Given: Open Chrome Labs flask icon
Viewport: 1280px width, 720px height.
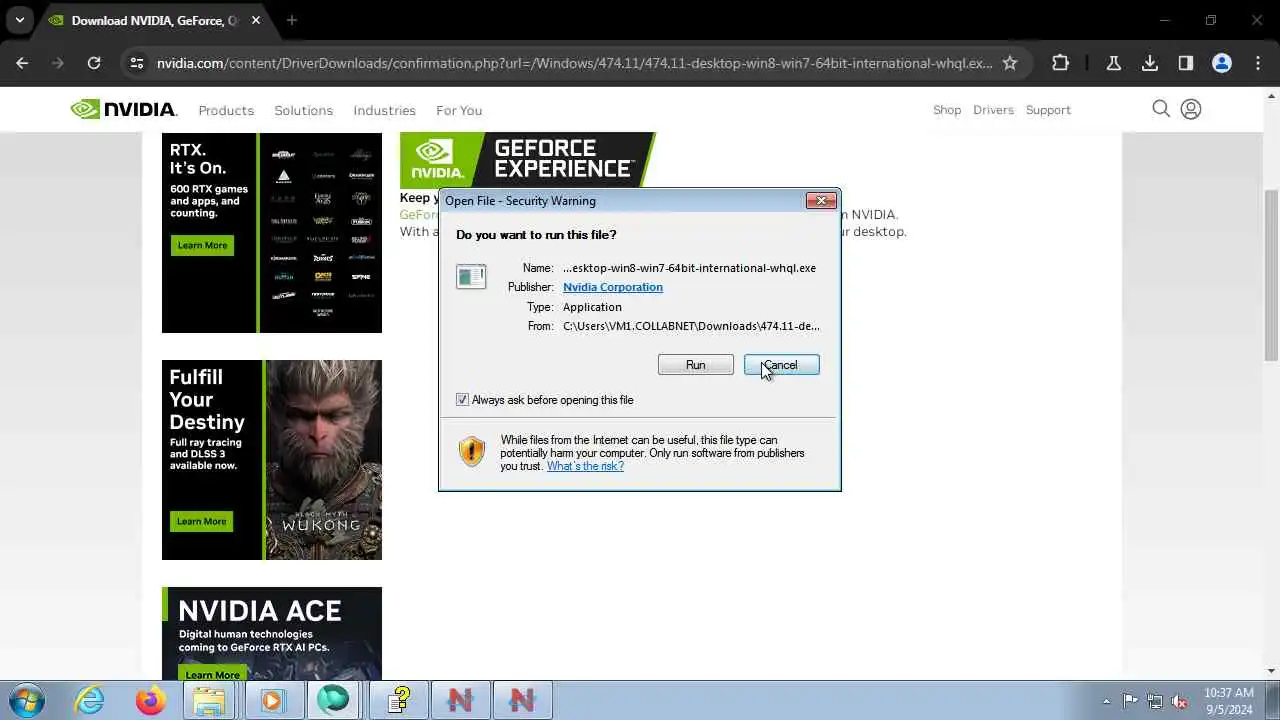Looking at the screenshot, I should (x=1113, y=63).
